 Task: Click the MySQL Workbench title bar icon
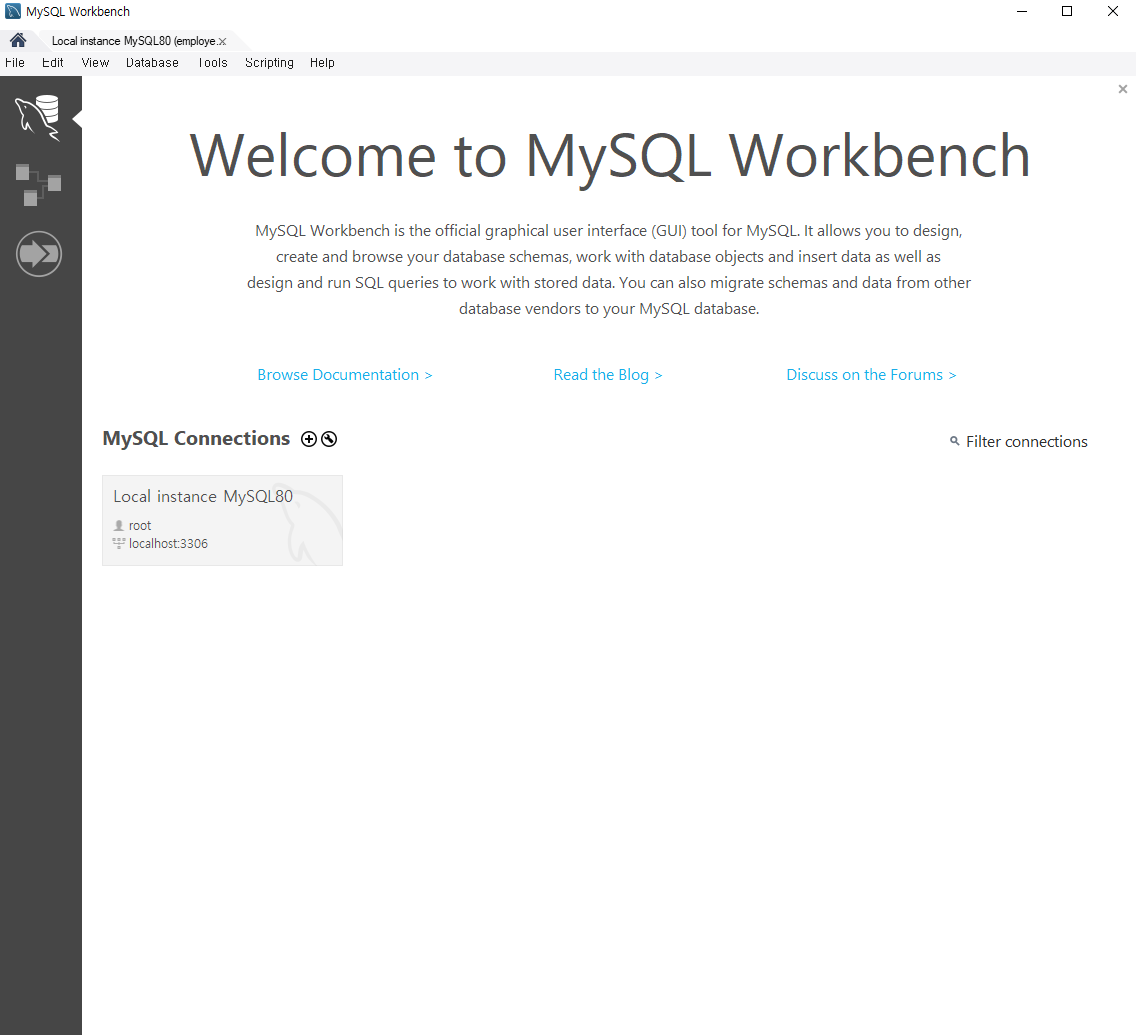[x=13, y=12]
